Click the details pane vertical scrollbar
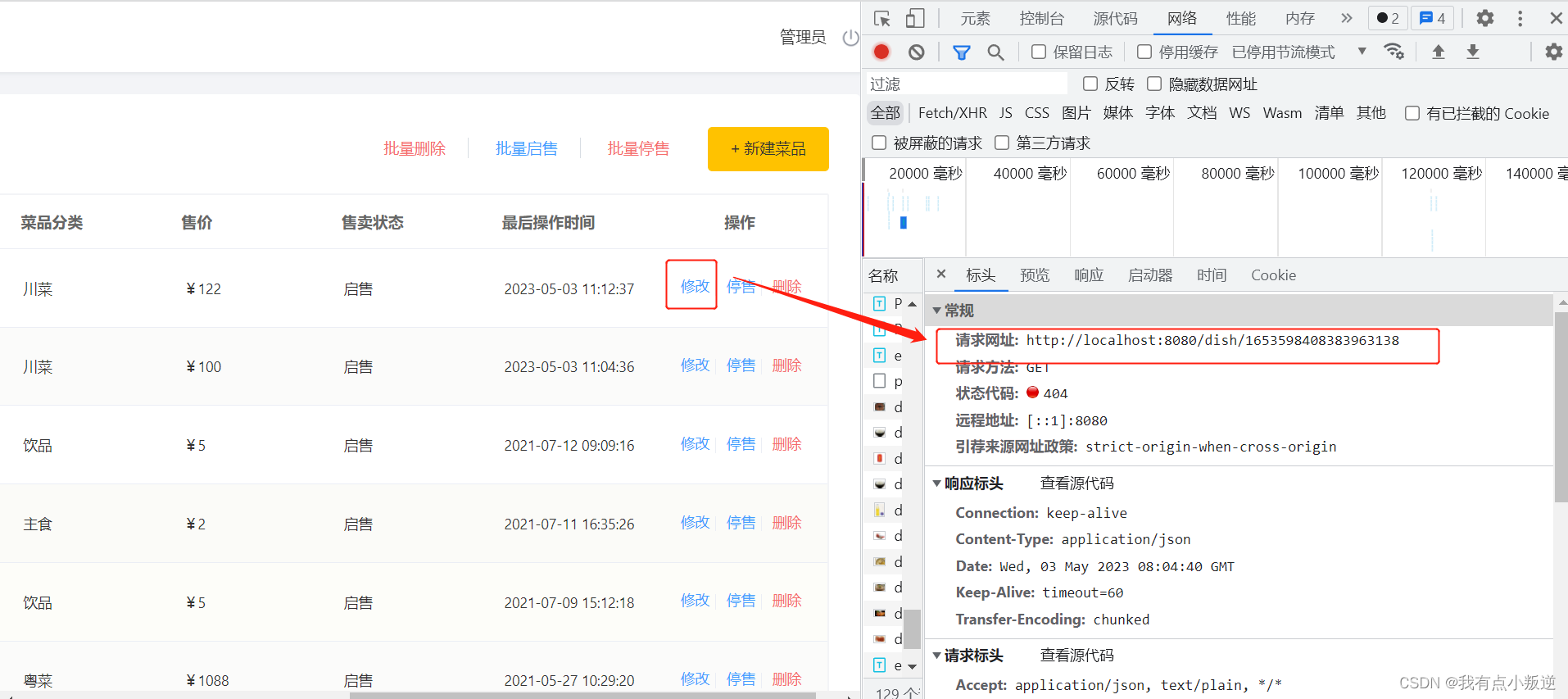 [x=1561, y=407]
